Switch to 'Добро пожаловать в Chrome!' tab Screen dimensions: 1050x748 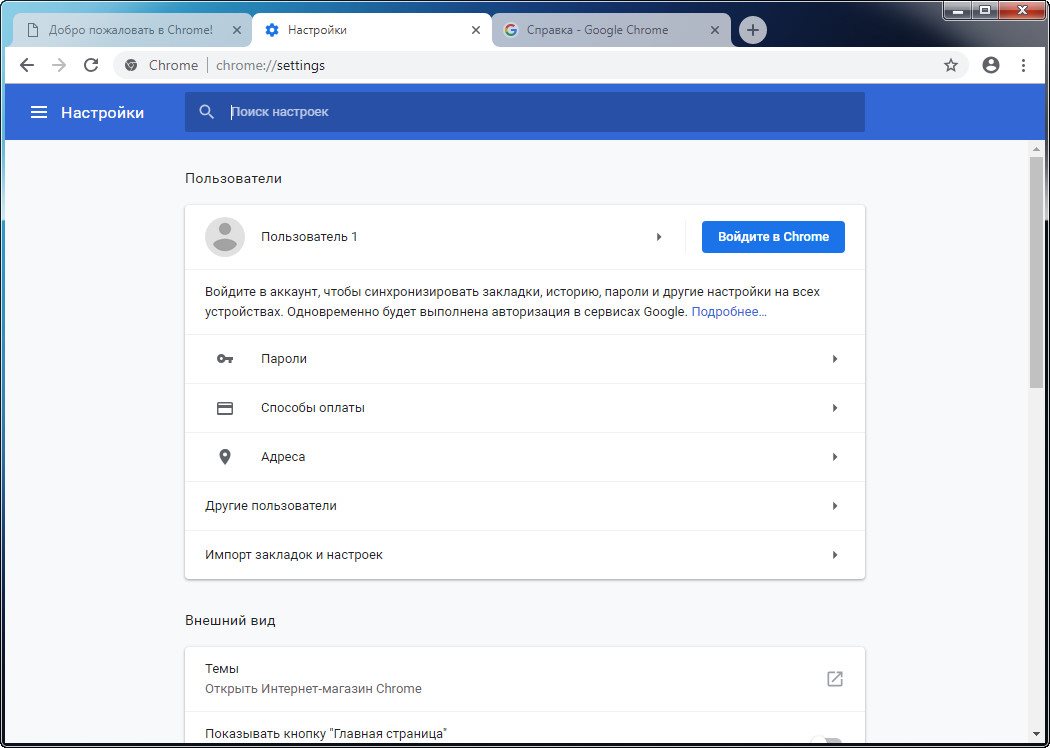tap(130, 30)
